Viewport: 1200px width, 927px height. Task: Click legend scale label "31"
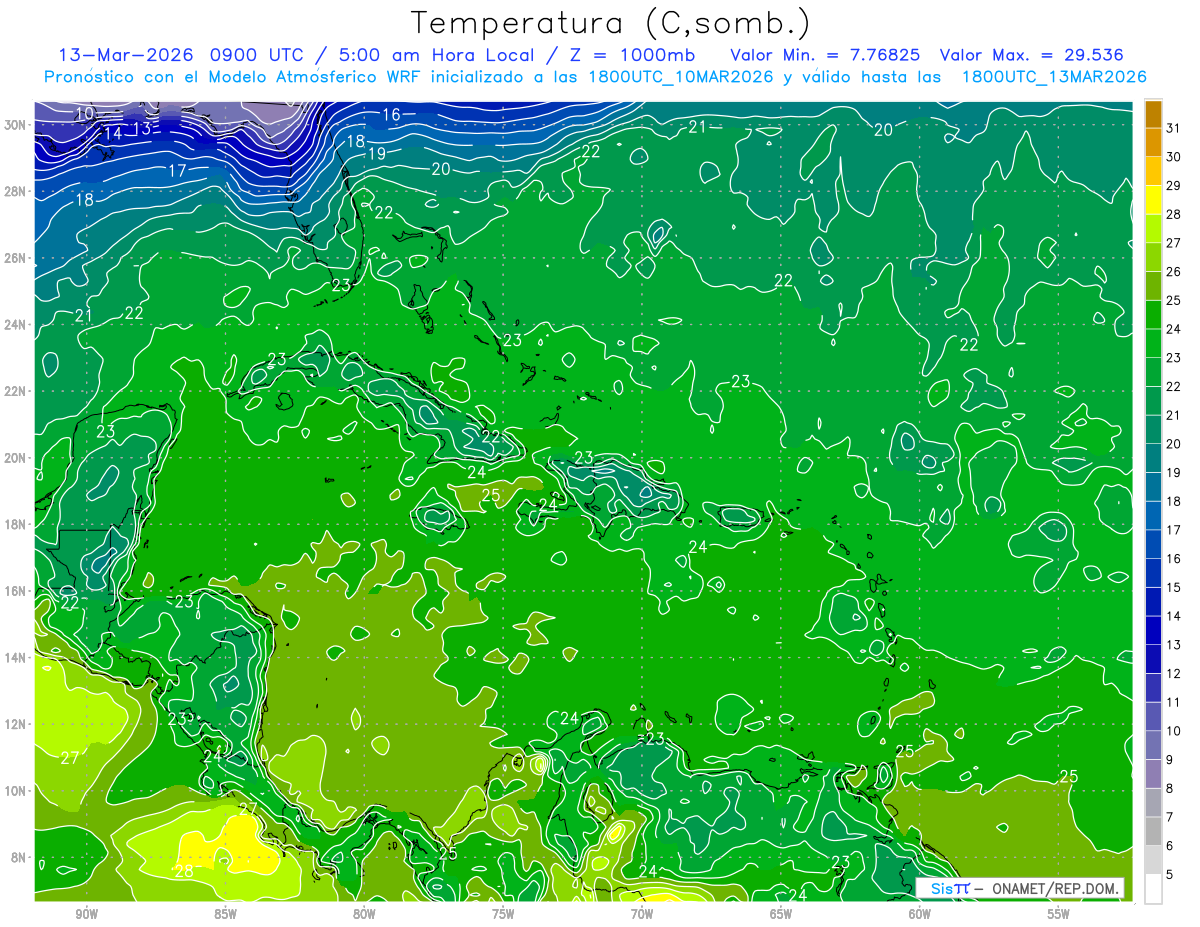coord(1174,128)
